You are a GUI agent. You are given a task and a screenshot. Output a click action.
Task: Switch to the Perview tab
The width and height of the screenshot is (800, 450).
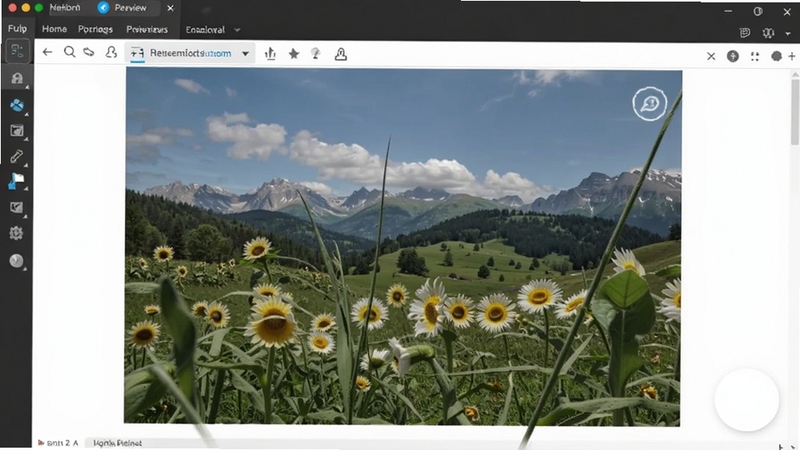(130, 8)
